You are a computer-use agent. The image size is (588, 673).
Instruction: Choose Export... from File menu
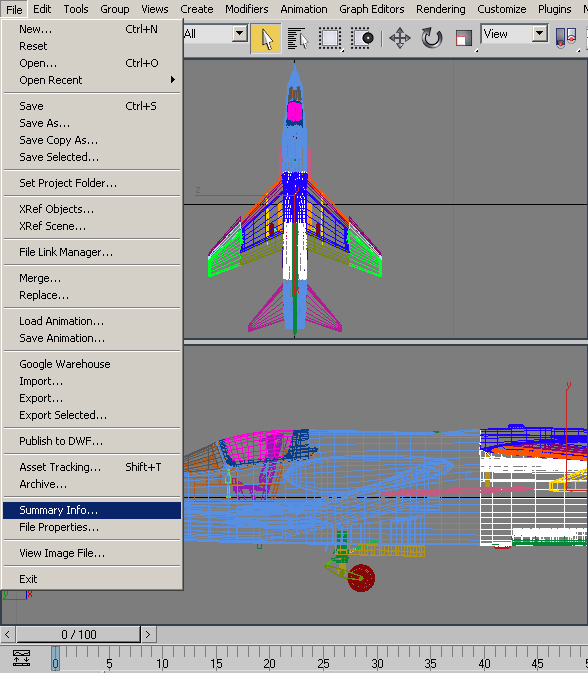[x=92, y=398]
